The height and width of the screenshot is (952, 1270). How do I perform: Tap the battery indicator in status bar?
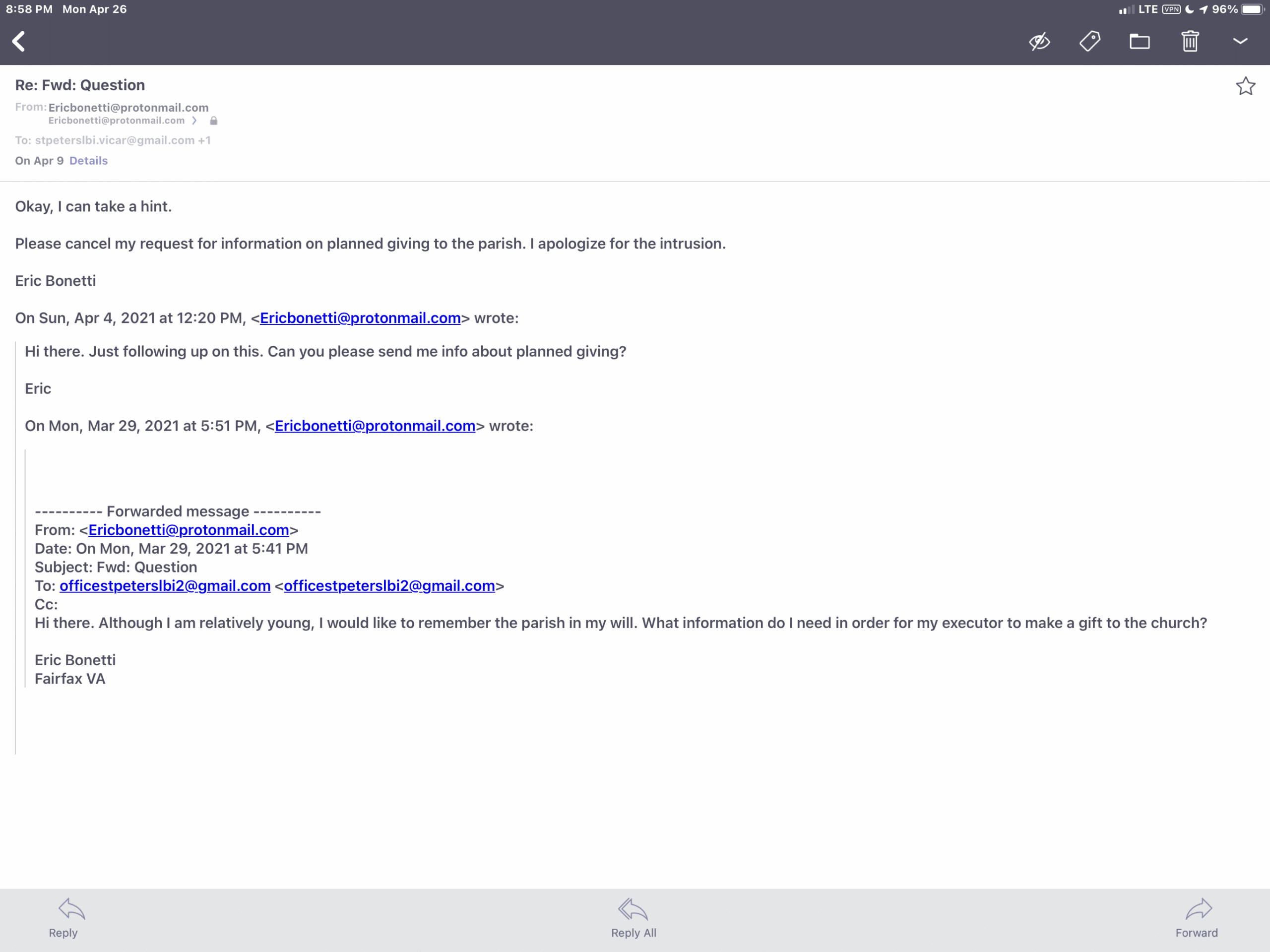tap(1252, 9)
